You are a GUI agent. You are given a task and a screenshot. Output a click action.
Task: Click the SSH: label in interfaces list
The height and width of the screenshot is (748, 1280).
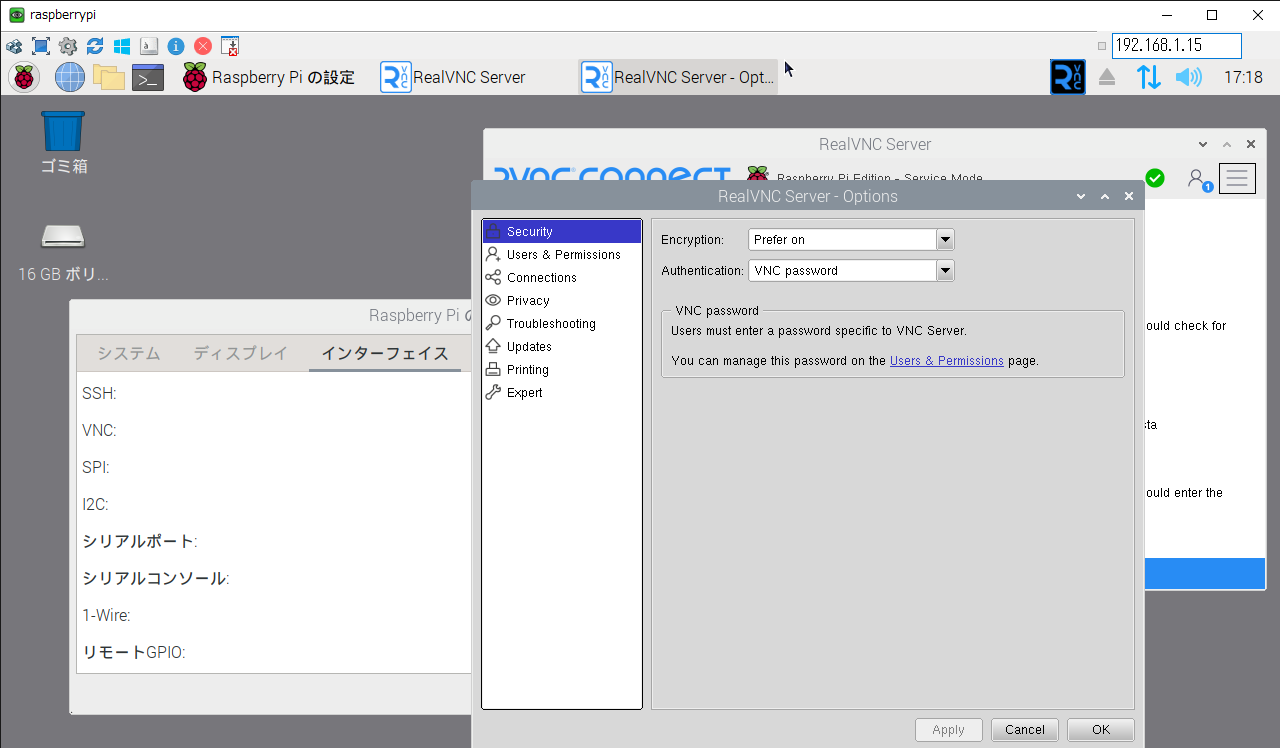pos(99,393)
